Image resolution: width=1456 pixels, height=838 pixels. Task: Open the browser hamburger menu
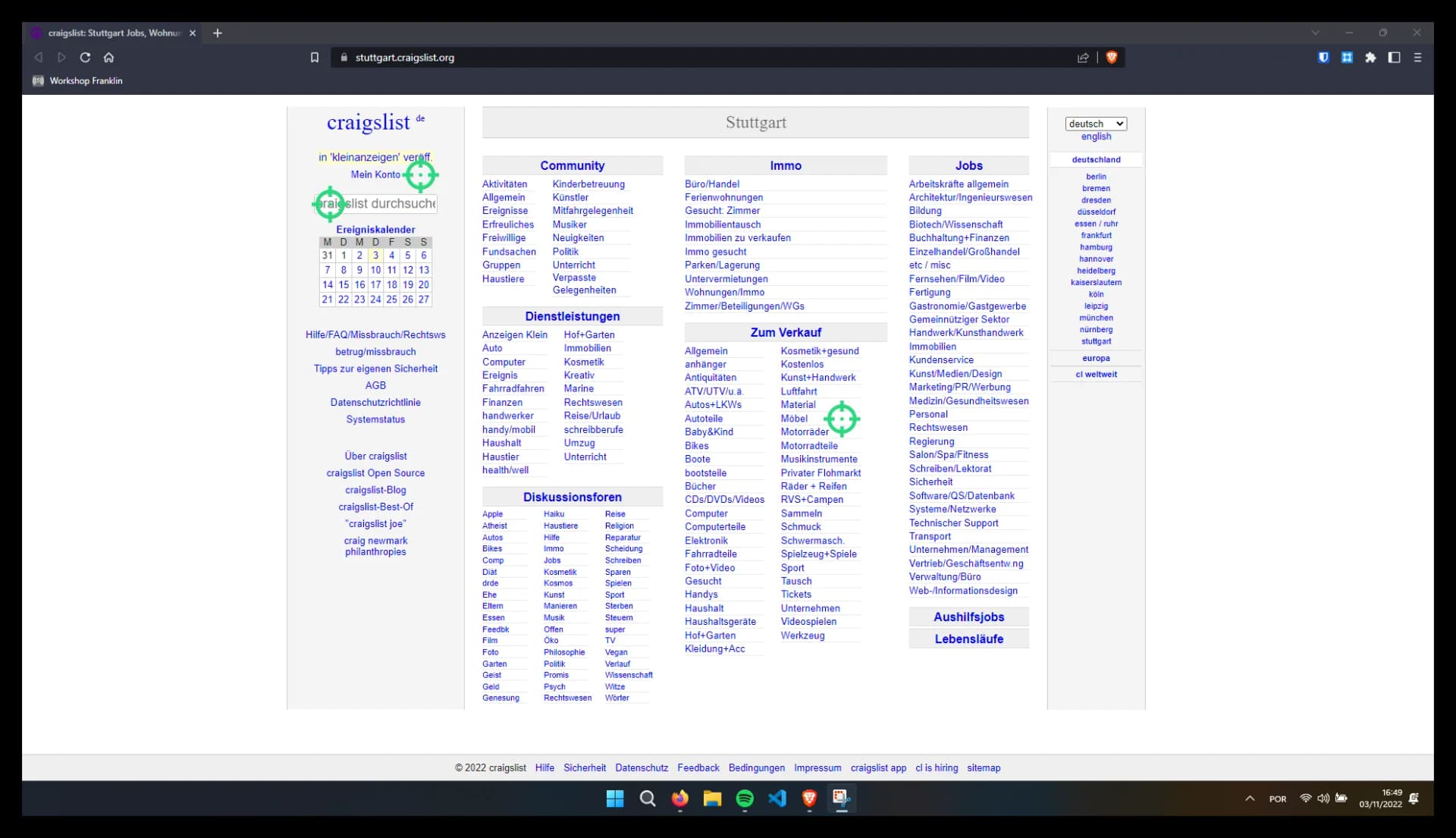pyautogui.click(x=1418, y=58)
